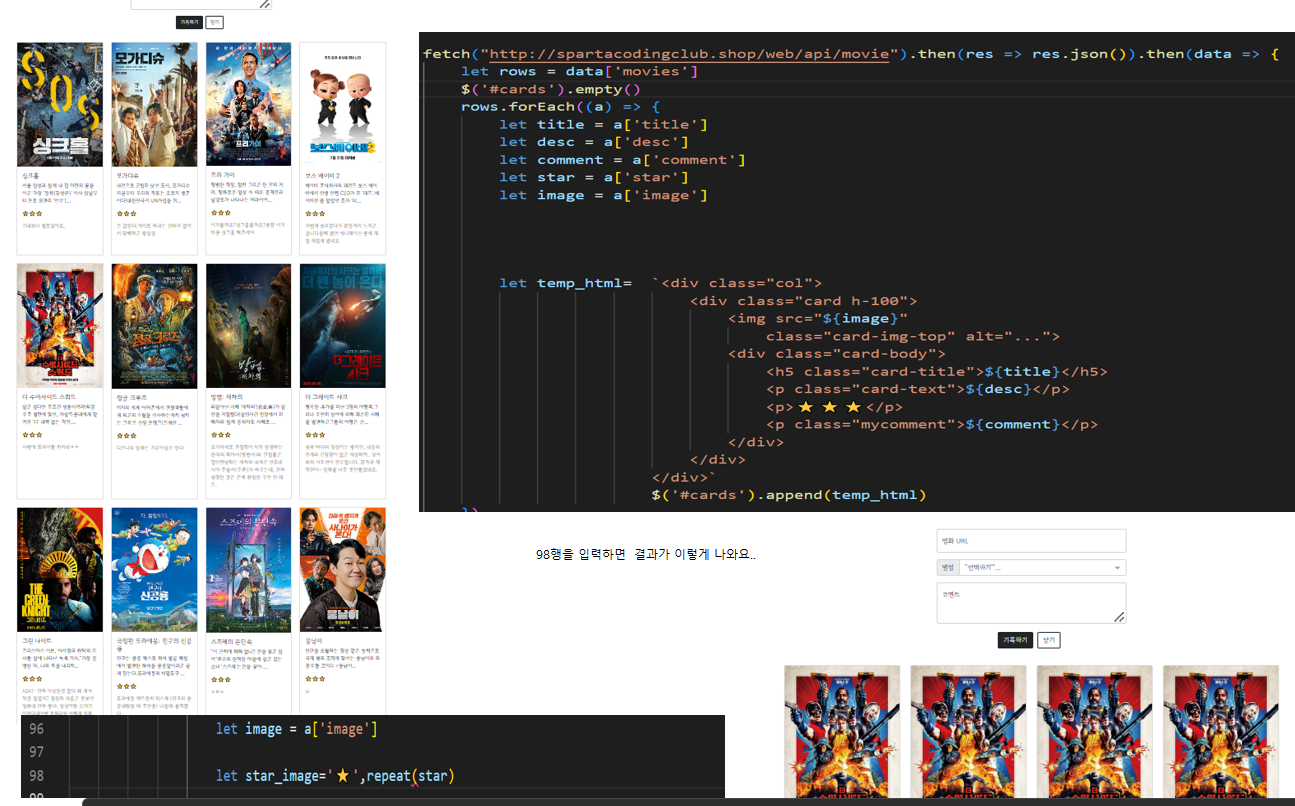Click the Green Knight movie poster

pos(60,570)
